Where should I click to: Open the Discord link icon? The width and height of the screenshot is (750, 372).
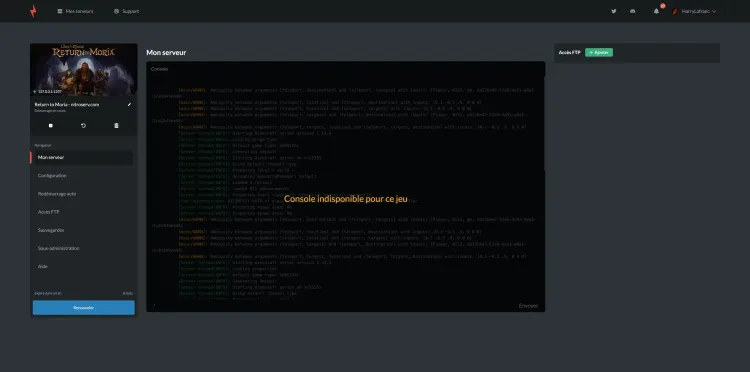point(632,11)
